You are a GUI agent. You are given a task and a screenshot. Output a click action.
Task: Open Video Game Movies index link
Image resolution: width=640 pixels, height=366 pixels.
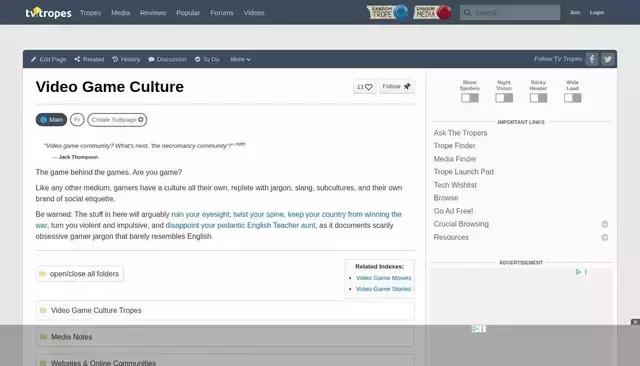tap(383, 278)
